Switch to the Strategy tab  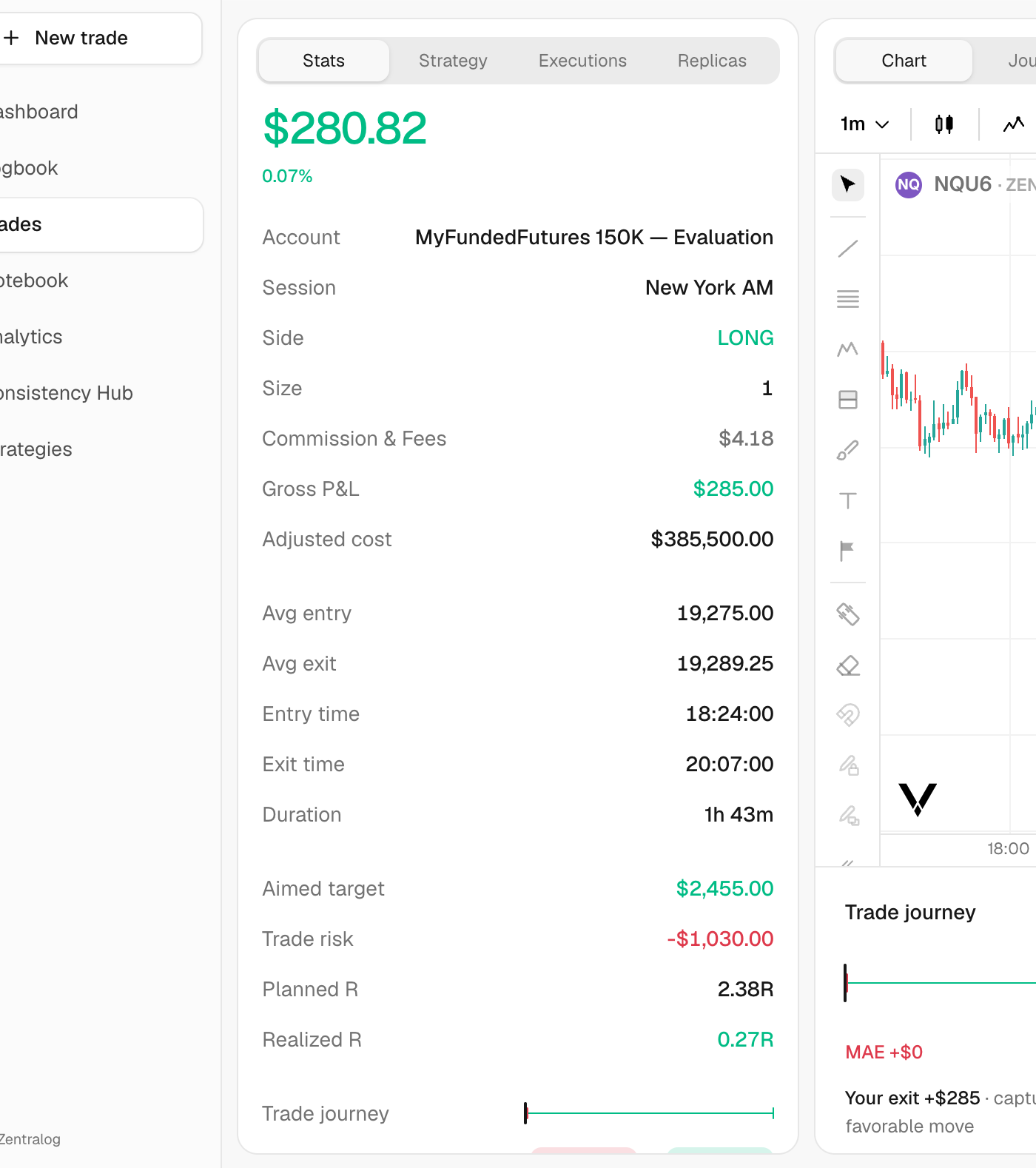tap(453, 61)
